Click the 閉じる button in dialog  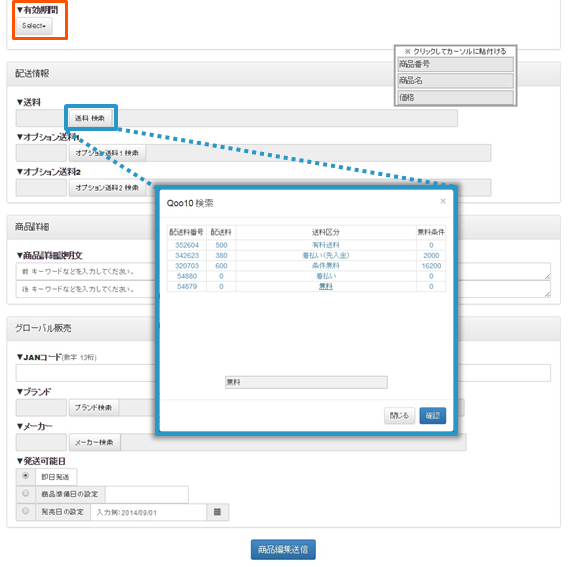coord(399,416)
